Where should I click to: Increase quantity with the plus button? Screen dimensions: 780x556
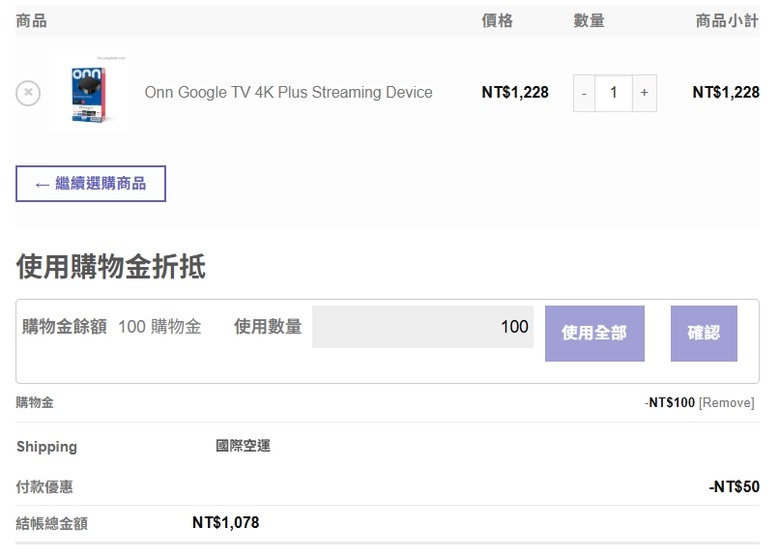(x=644, y=93)
